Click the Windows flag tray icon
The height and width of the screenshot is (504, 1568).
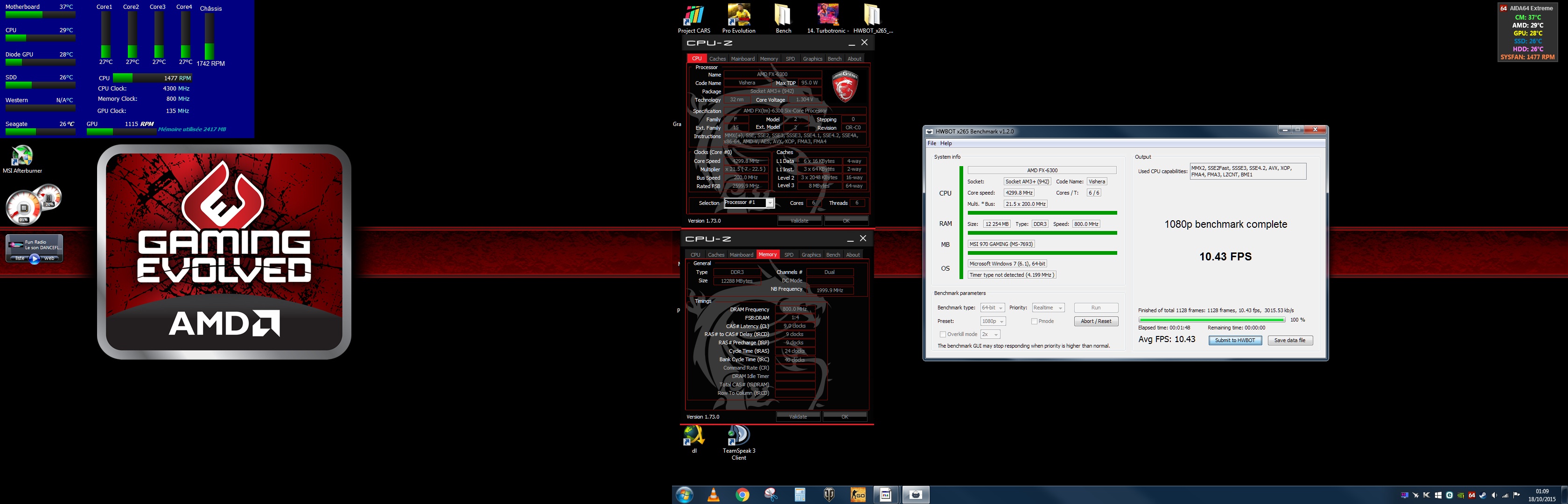(1438, 496)
